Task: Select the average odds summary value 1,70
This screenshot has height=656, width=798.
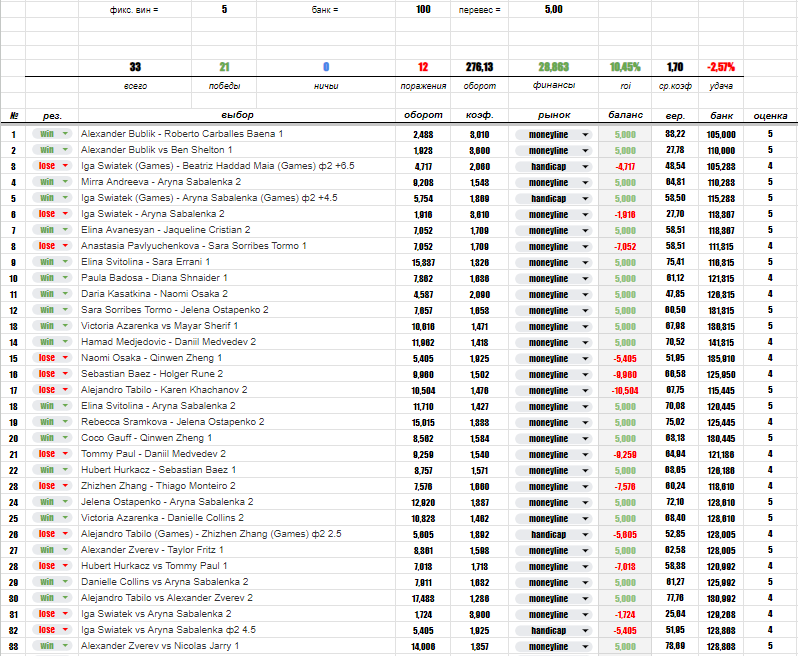Action: 675,67
